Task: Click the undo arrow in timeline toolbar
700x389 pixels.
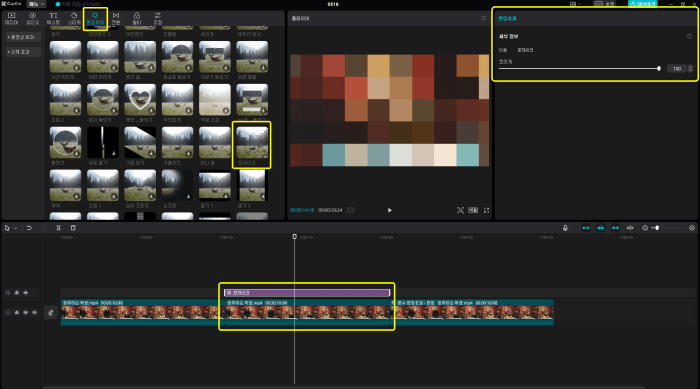Action: click(29, 228)
